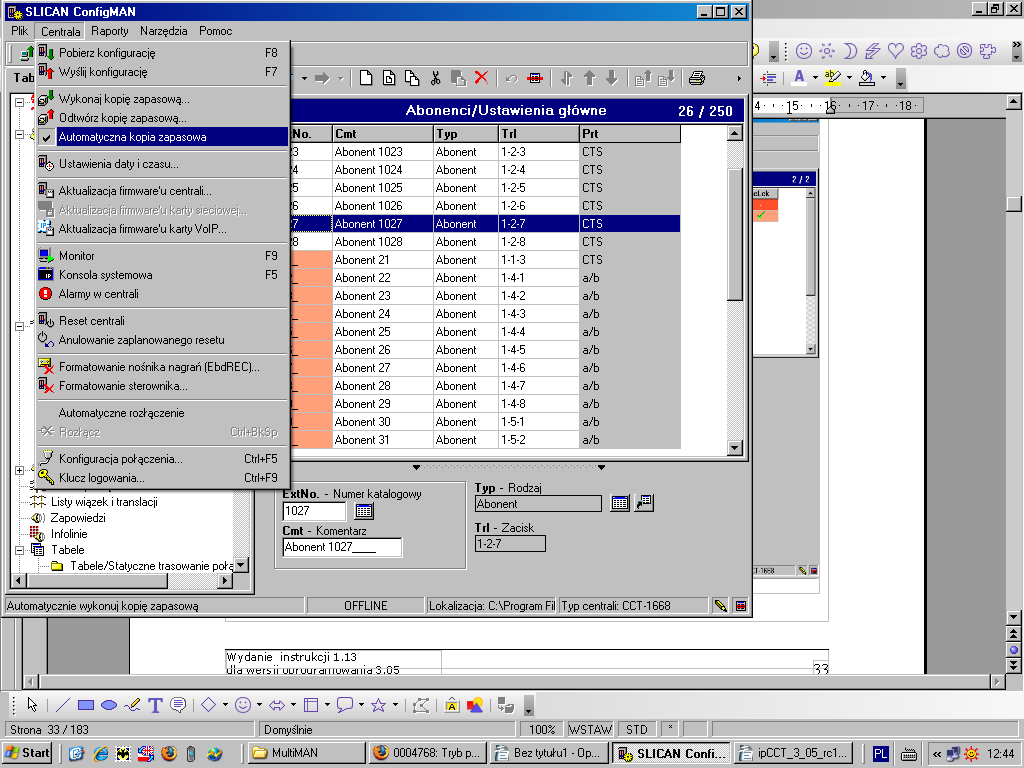
Task: Select the Freeform line tool
Action: click(x=132, y=705)
